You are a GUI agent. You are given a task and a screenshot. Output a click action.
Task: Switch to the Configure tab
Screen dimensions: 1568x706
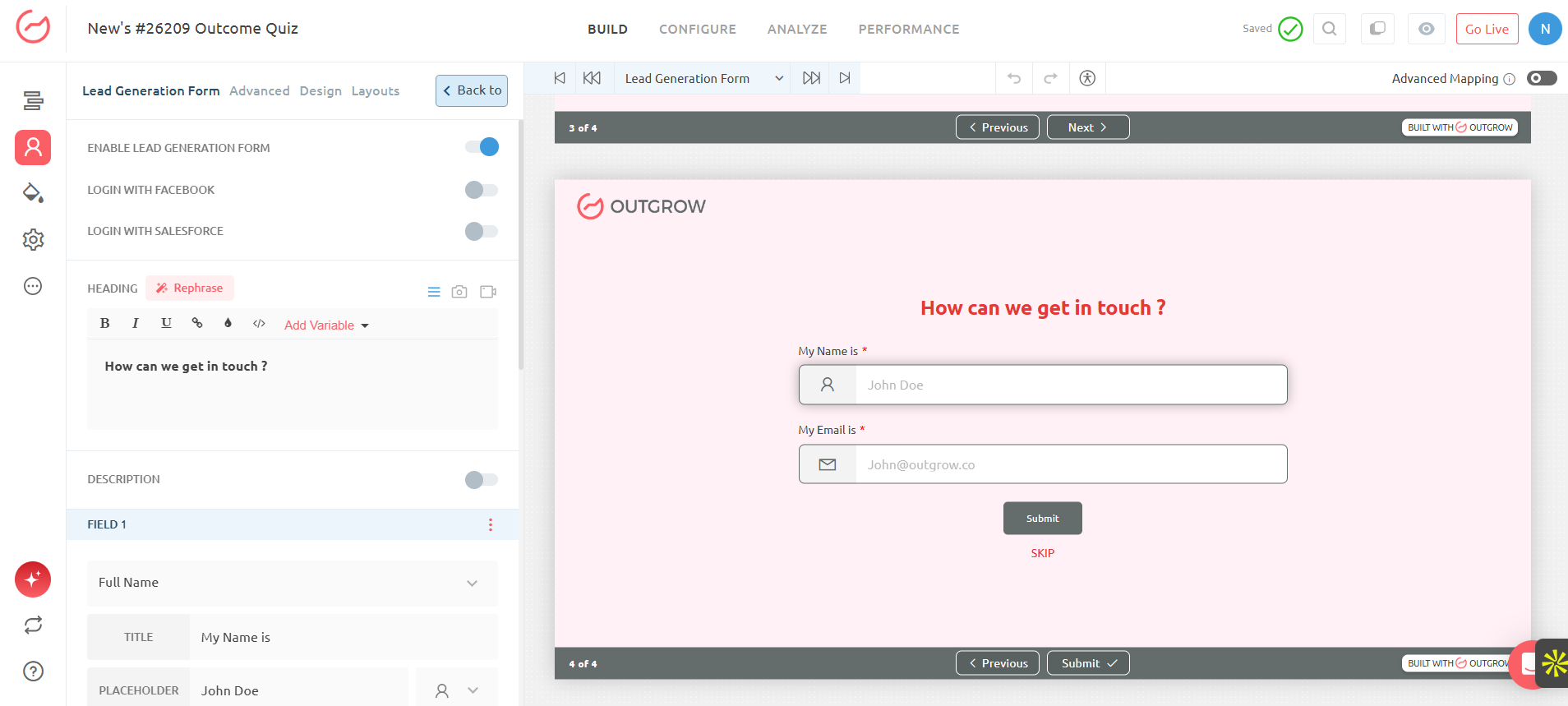tap(697, 30)
